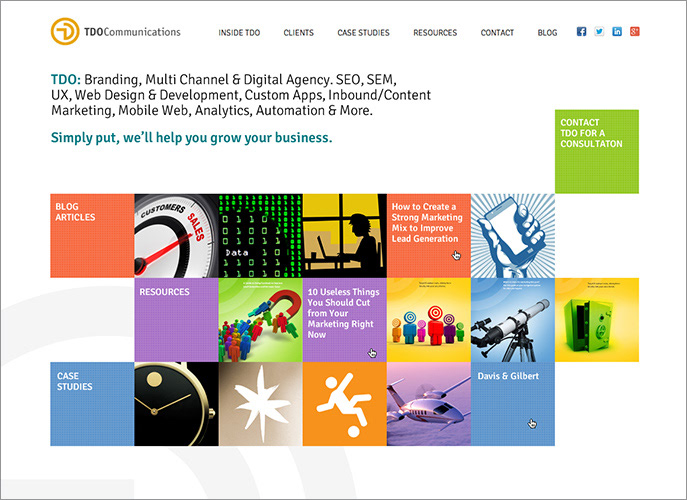Viewport: 687px width, 500px height.
Task: Open the Strong Marketing Mix article tile
Action: pos(428,236)
